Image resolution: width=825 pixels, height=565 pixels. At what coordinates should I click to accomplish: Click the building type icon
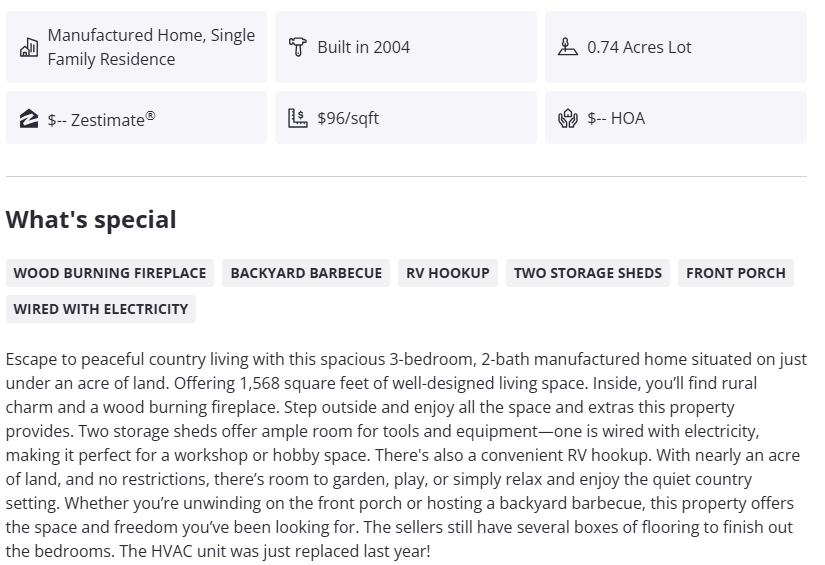click(x=29, y=47)
